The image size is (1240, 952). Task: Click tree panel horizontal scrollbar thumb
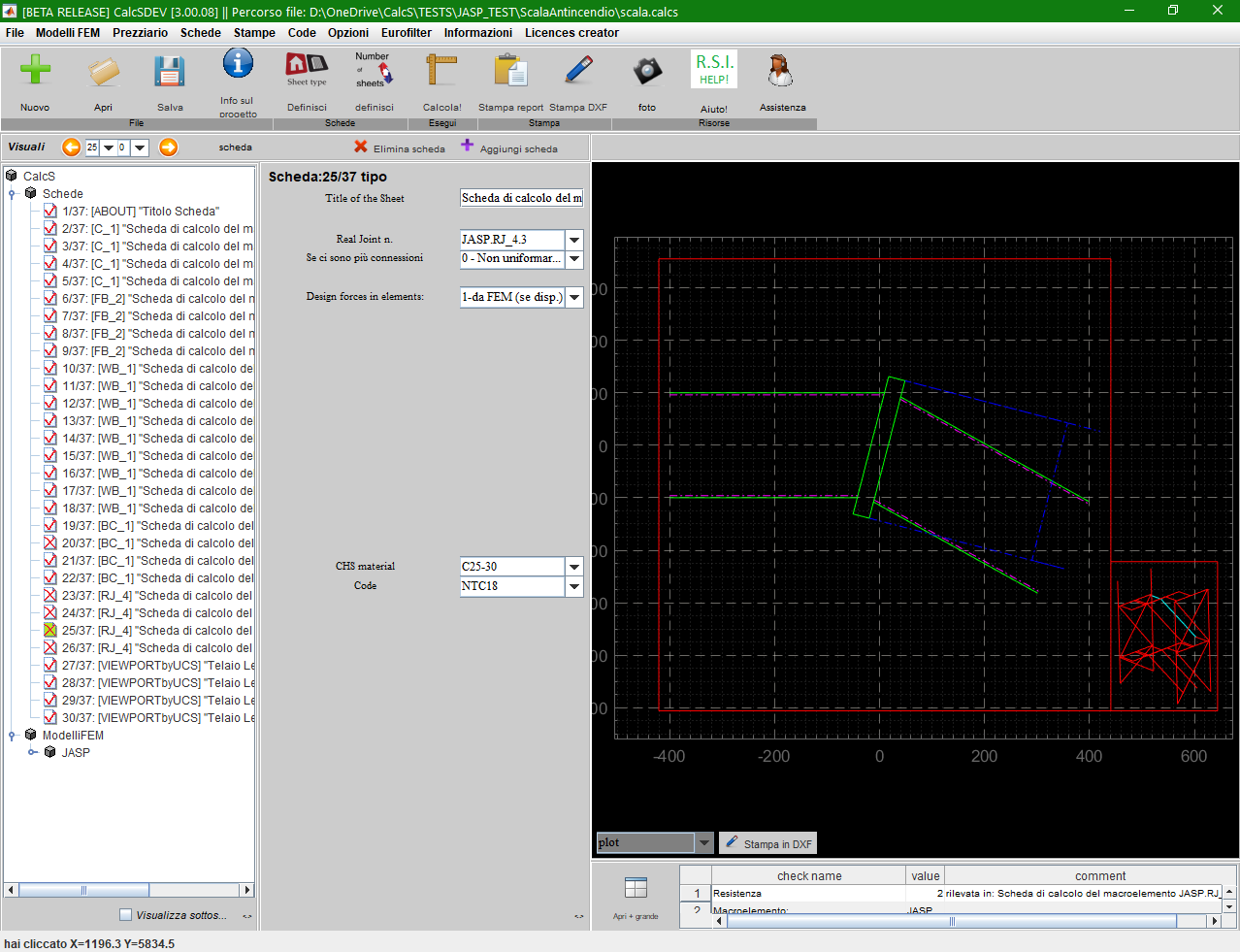point(83,890)
